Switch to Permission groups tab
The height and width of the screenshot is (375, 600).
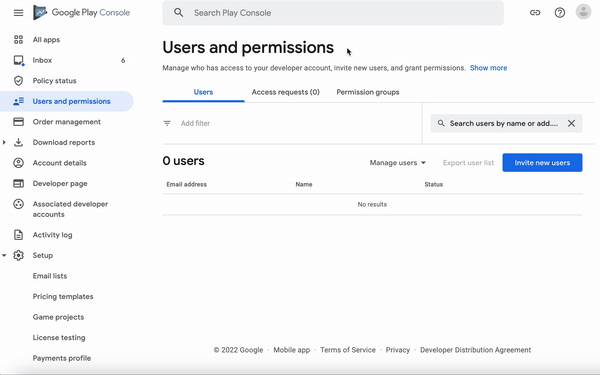tap(368, 92)
